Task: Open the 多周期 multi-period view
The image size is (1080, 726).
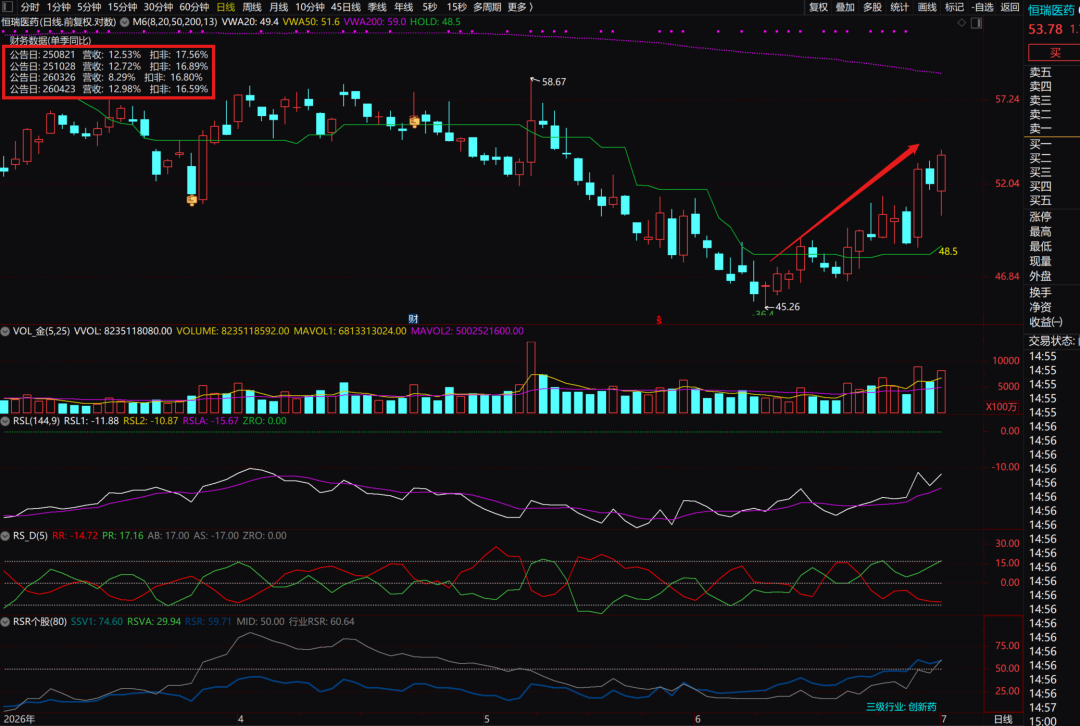Action: pos(487,7)
